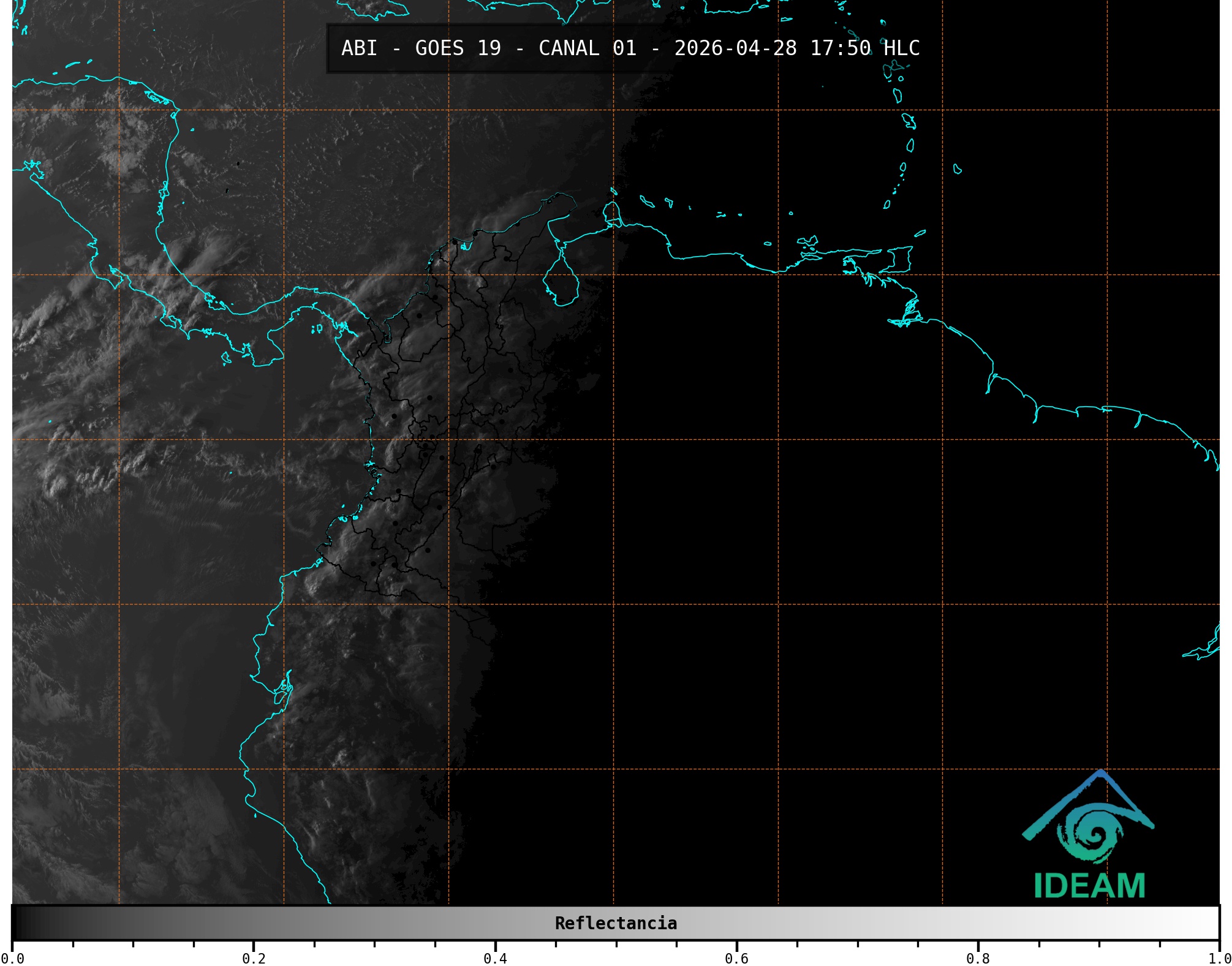
Task: Click the date 2026-04-28 in the title
Action: click(x=735, y=48)
